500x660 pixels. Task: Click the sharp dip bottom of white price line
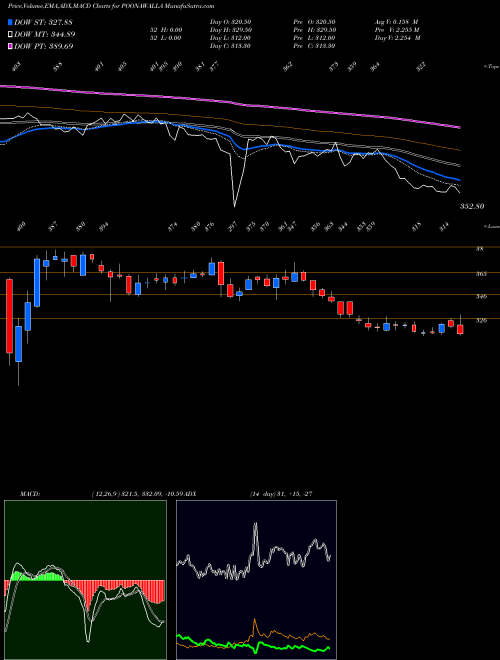[234, 206]
